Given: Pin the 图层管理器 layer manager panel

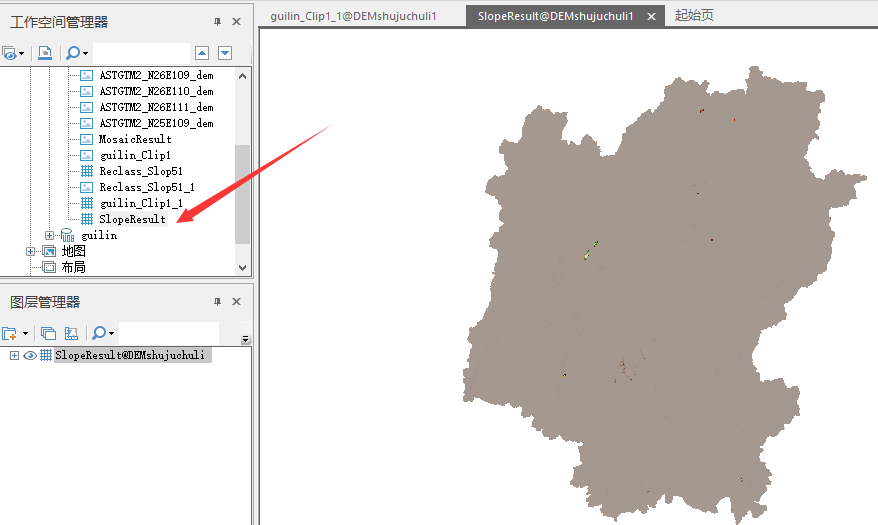Looking at the screenshot, I should [x=217, y=302].
